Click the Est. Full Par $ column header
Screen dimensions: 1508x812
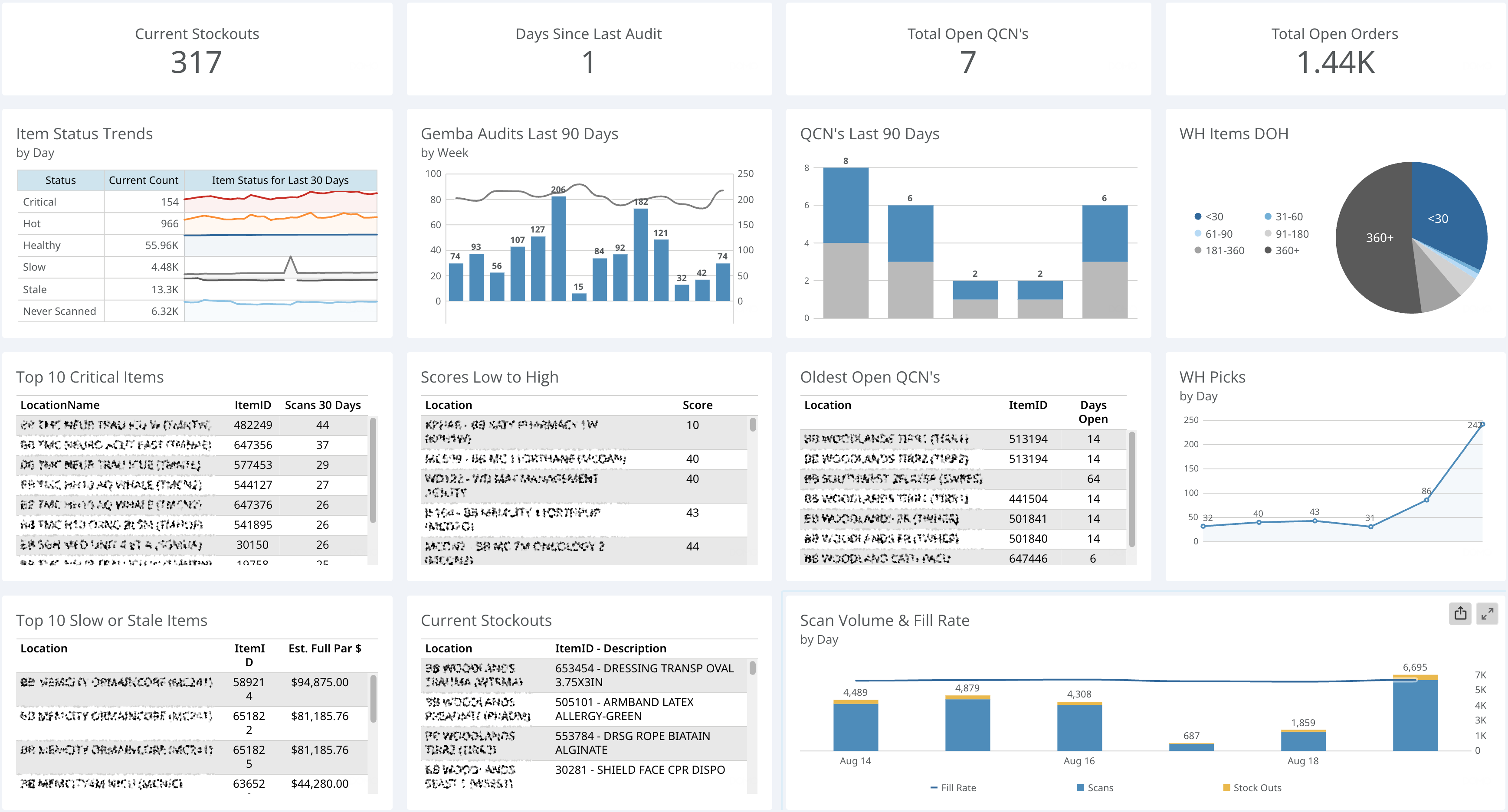point(325,648)
